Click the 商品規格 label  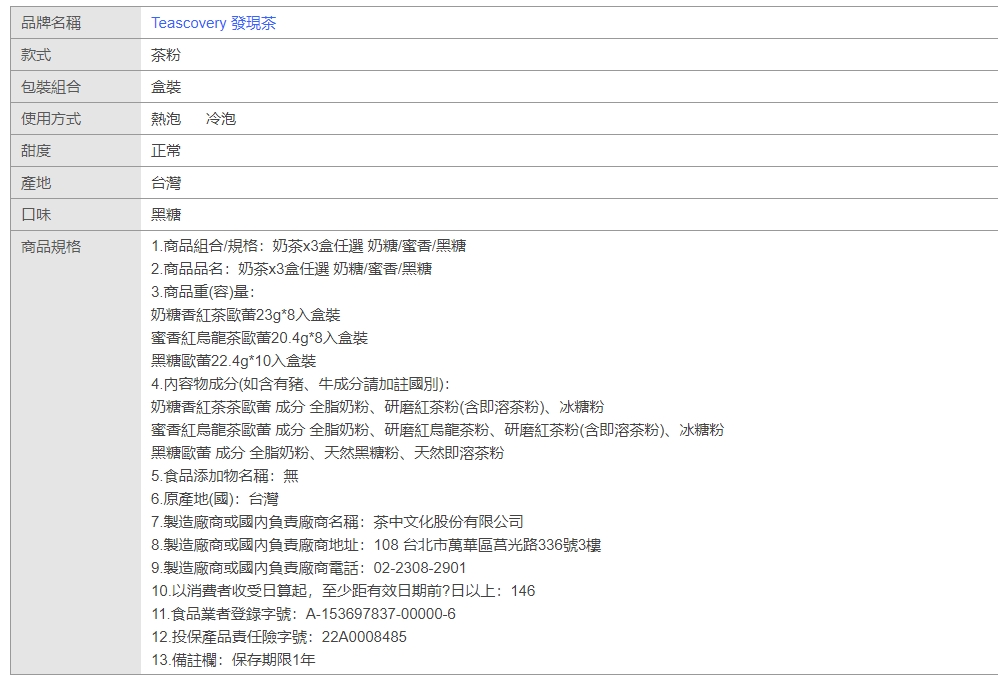[51, 247]
